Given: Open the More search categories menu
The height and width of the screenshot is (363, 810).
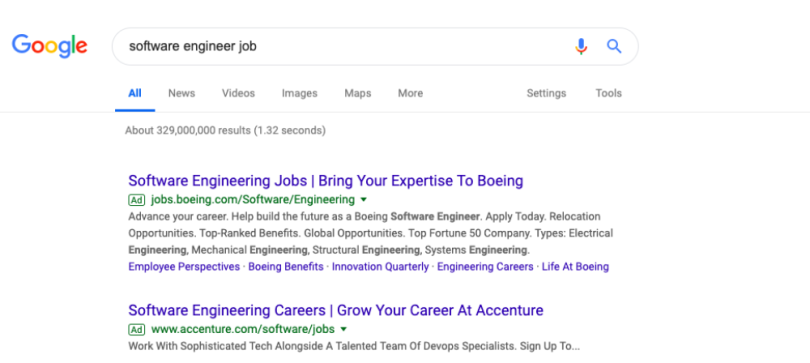Looking at the screenshot, I should (x=410, y=93).
